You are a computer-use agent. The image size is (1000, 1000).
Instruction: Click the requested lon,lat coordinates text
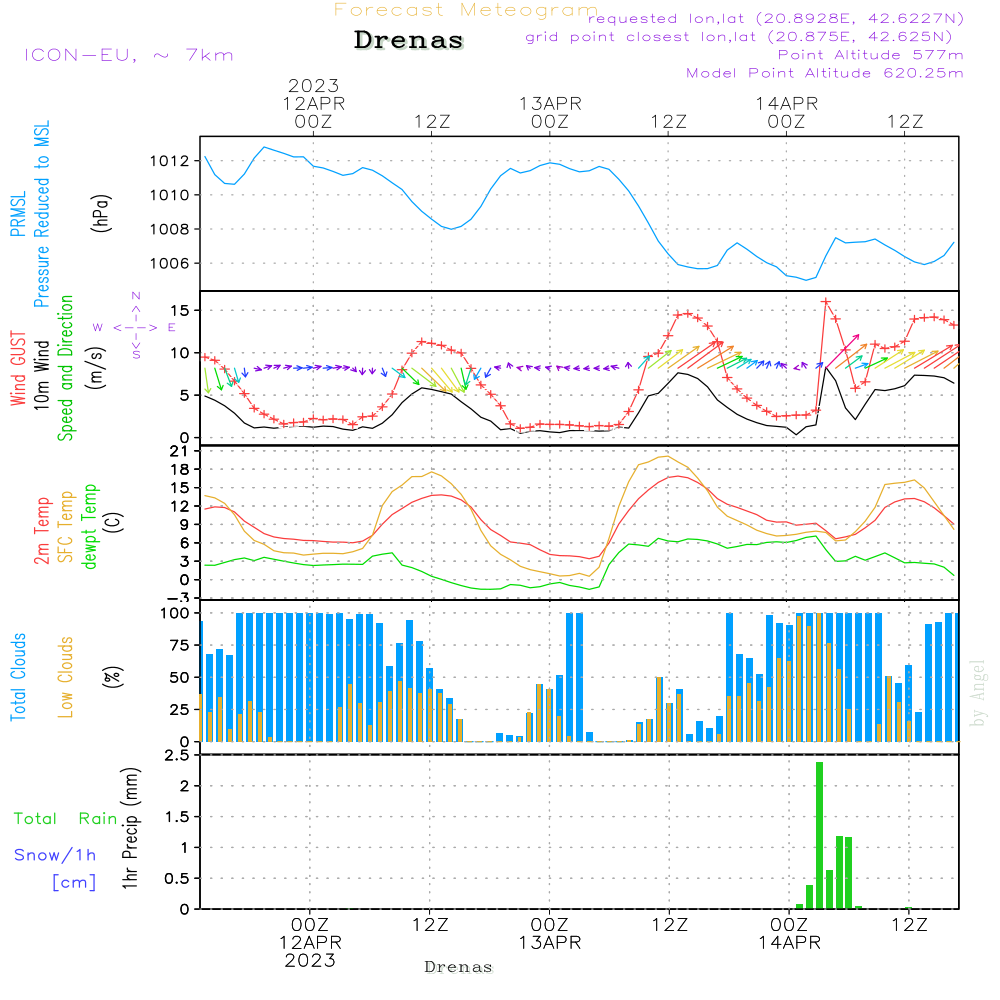[775, 19]
